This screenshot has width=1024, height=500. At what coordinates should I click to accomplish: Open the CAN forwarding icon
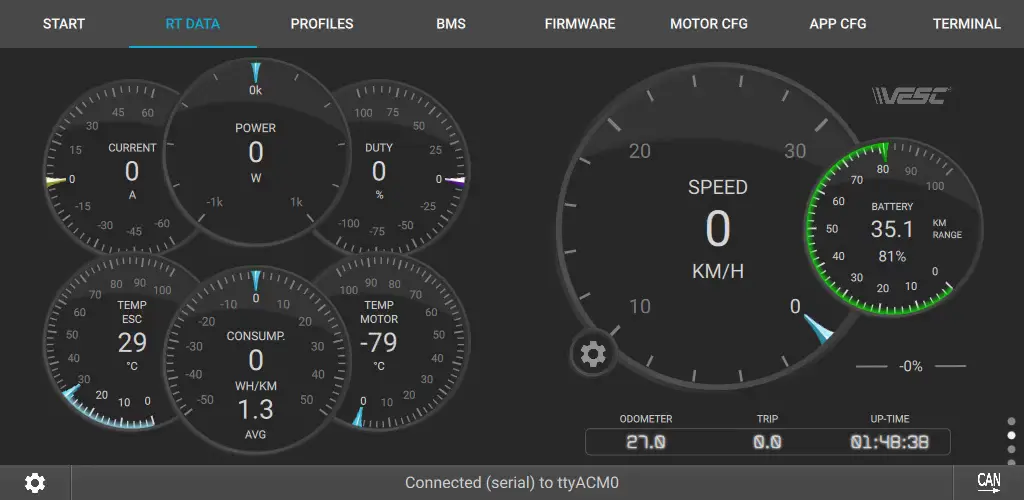point(989,482)
